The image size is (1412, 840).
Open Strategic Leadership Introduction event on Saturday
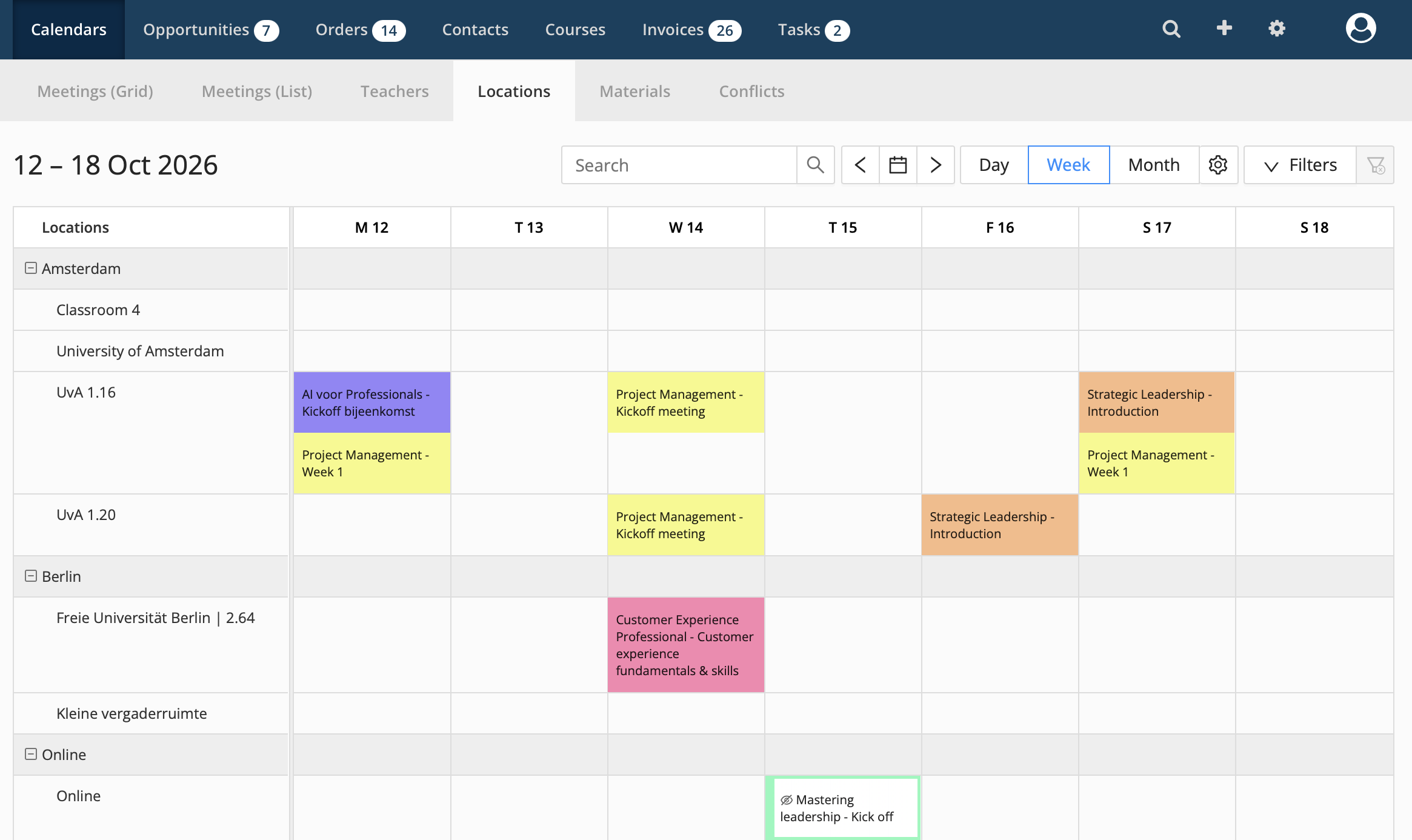pyautogui.click(x=1157, y=402)
